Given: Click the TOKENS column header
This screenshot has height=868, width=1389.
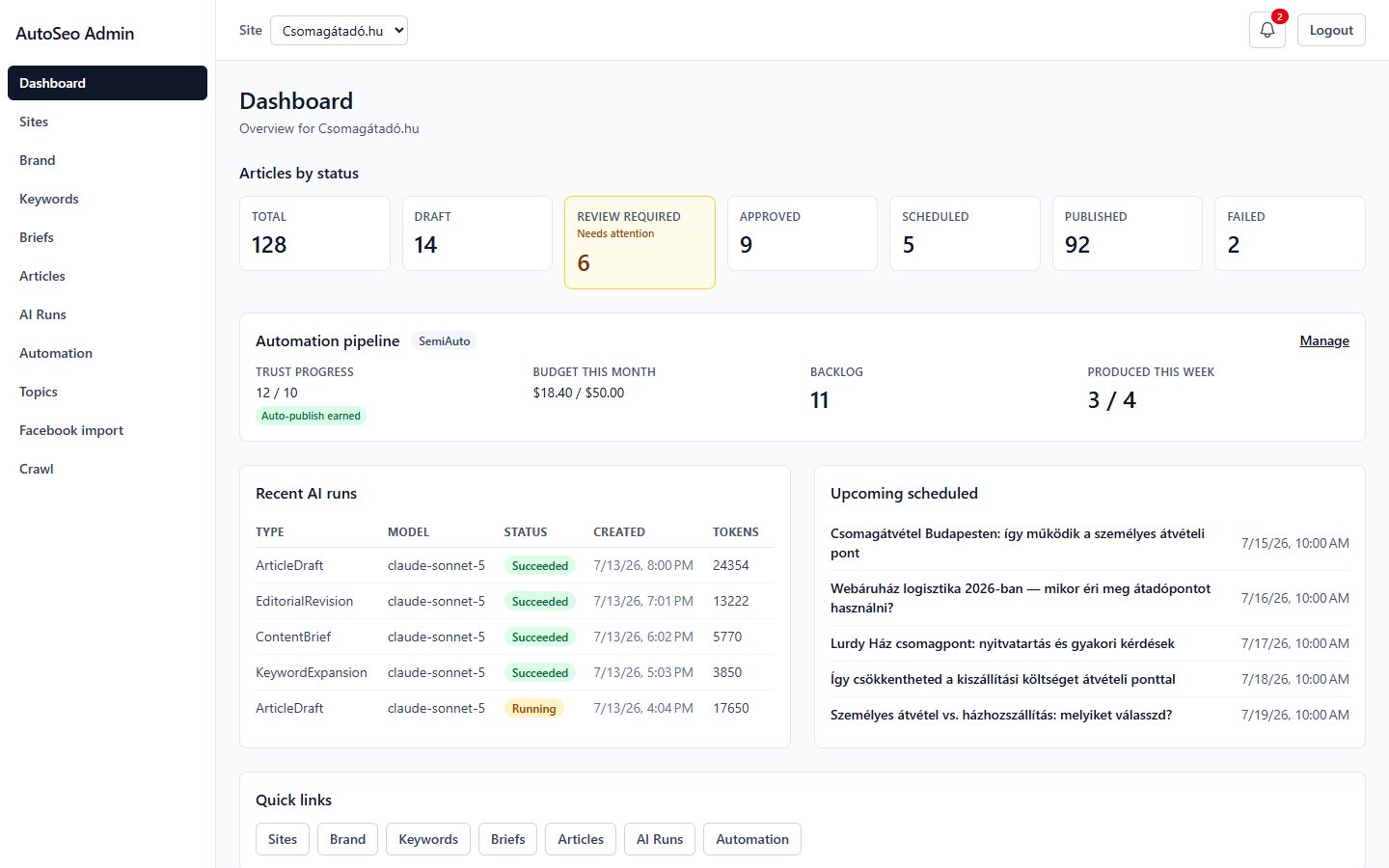Looking at the screenshot, I should tap(736, 532).
